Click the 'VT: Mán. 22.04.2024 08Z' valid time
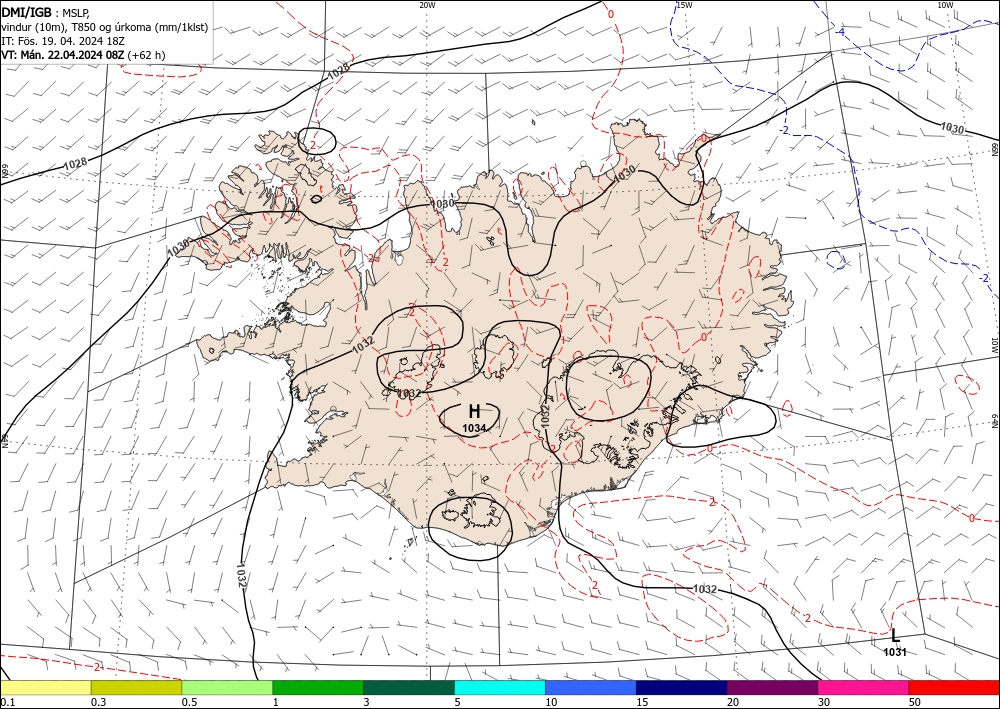The height and width of the screenshot is (709, 1000). click(62, 55)
